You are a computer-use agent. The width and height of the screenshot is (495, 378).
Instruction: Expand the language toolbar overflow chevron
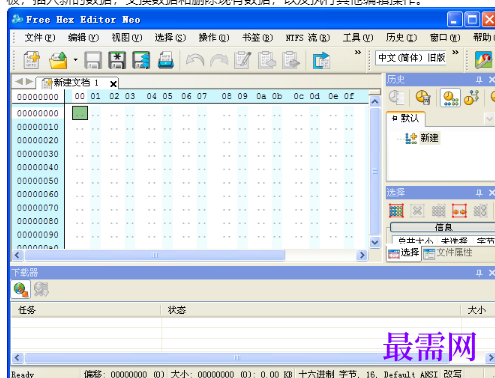pyautogui.click(x=455, y=52)
